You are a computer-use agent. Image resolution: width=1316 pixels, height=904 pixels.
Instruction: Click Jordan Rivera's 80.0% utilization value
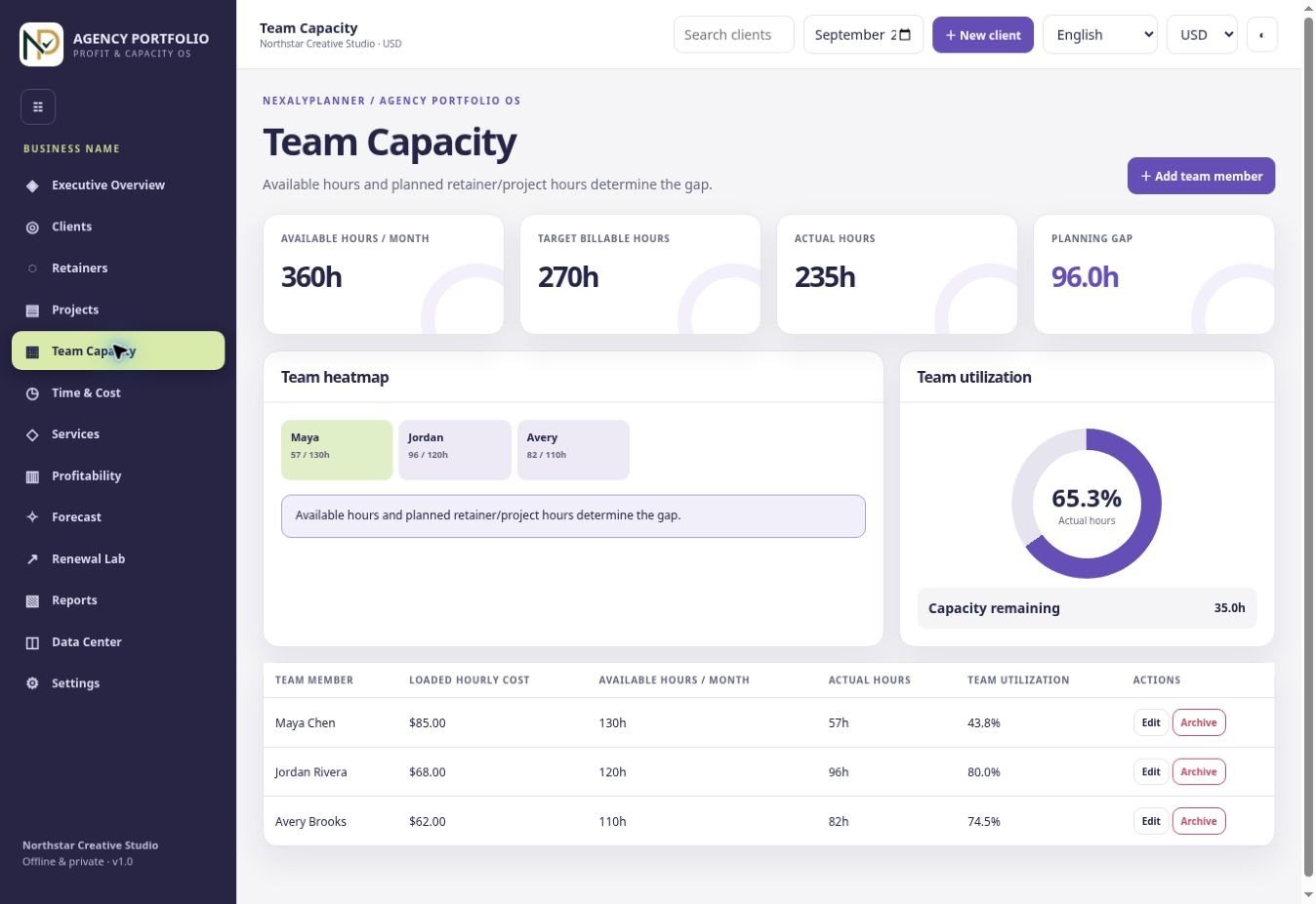point(984,772)
